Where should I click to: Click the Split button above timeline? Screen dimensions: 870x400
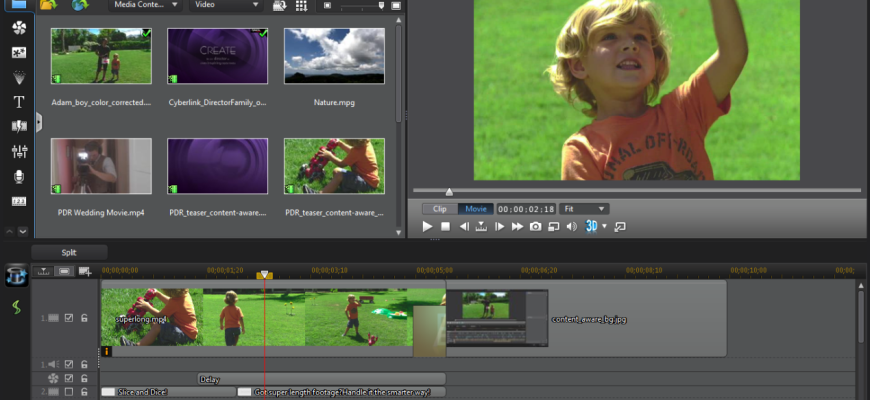coord(68,253)
